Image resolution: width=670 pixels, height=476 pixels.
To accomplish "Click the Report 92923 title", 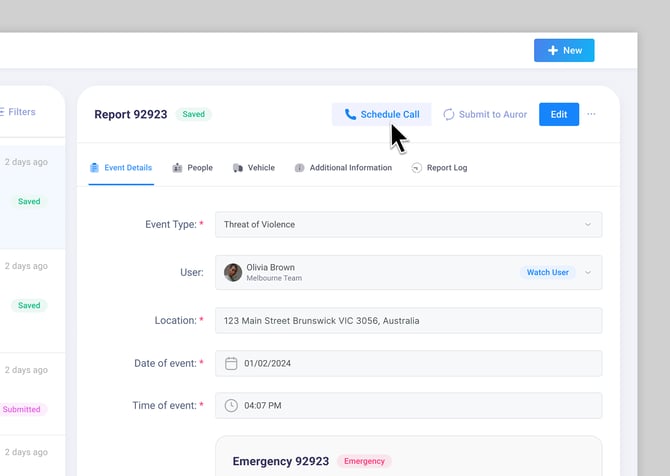I will coord(131,115).
